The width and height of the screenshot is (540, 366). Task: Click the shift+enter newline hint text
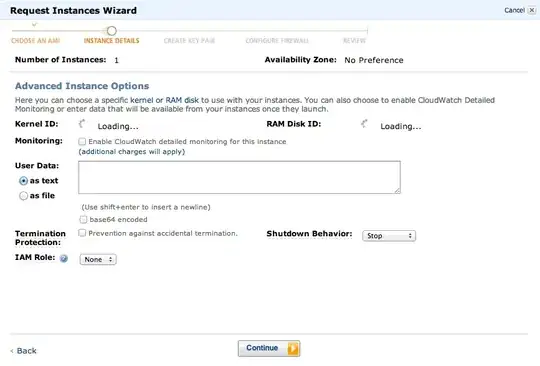point(146,207)
